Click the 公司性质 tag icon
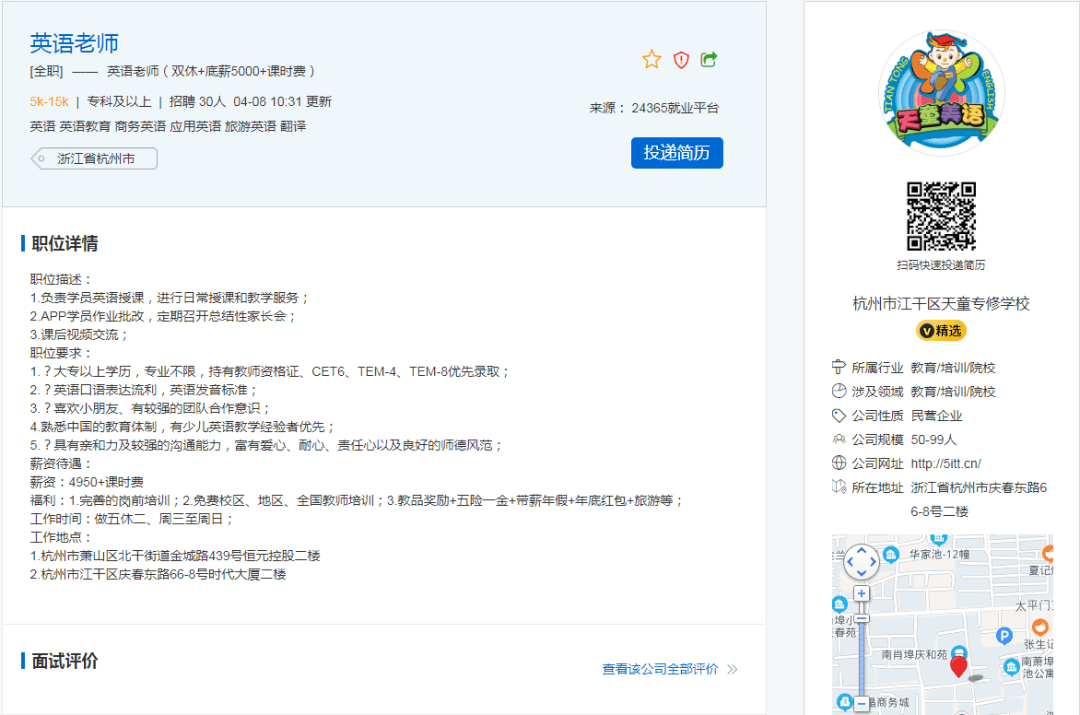 (838, 415)
